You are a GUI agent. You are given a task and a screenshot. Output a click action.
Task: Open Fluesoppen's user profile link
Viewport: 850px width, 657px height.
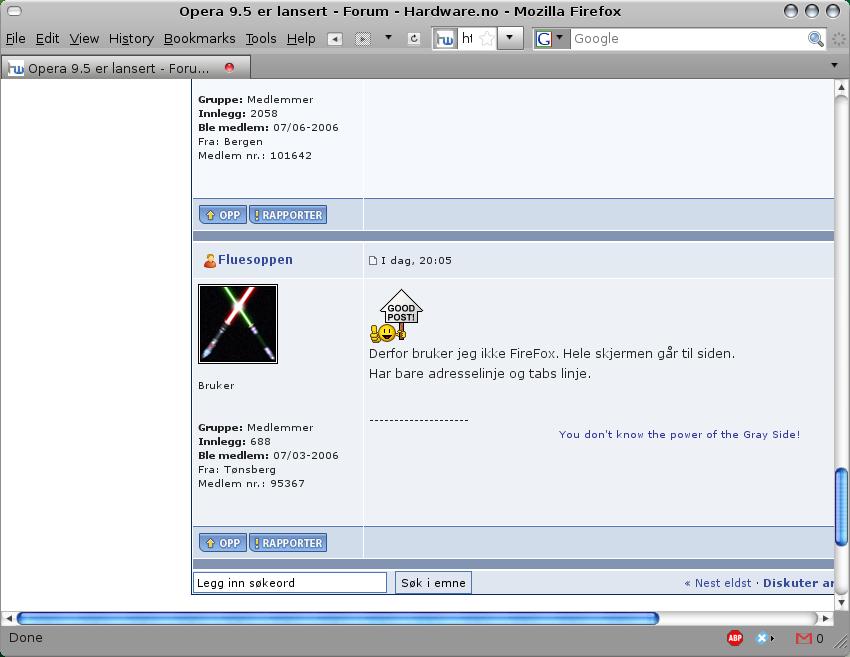[255, 260]
